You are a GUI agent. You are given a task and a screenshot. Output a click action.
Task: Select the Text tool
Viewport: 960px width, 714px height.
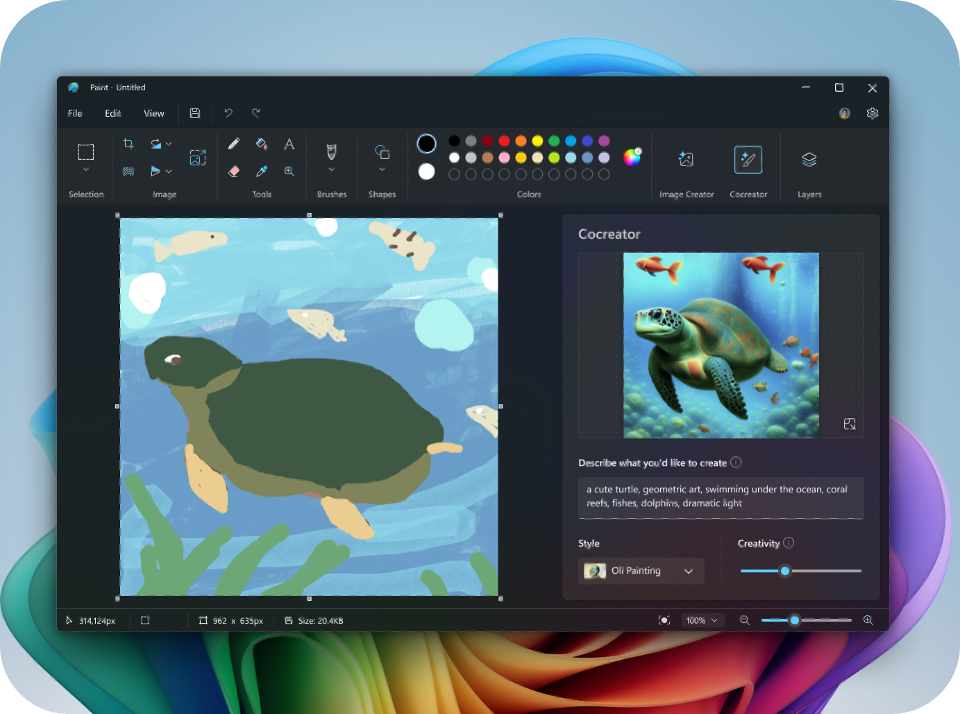[289, 144]
